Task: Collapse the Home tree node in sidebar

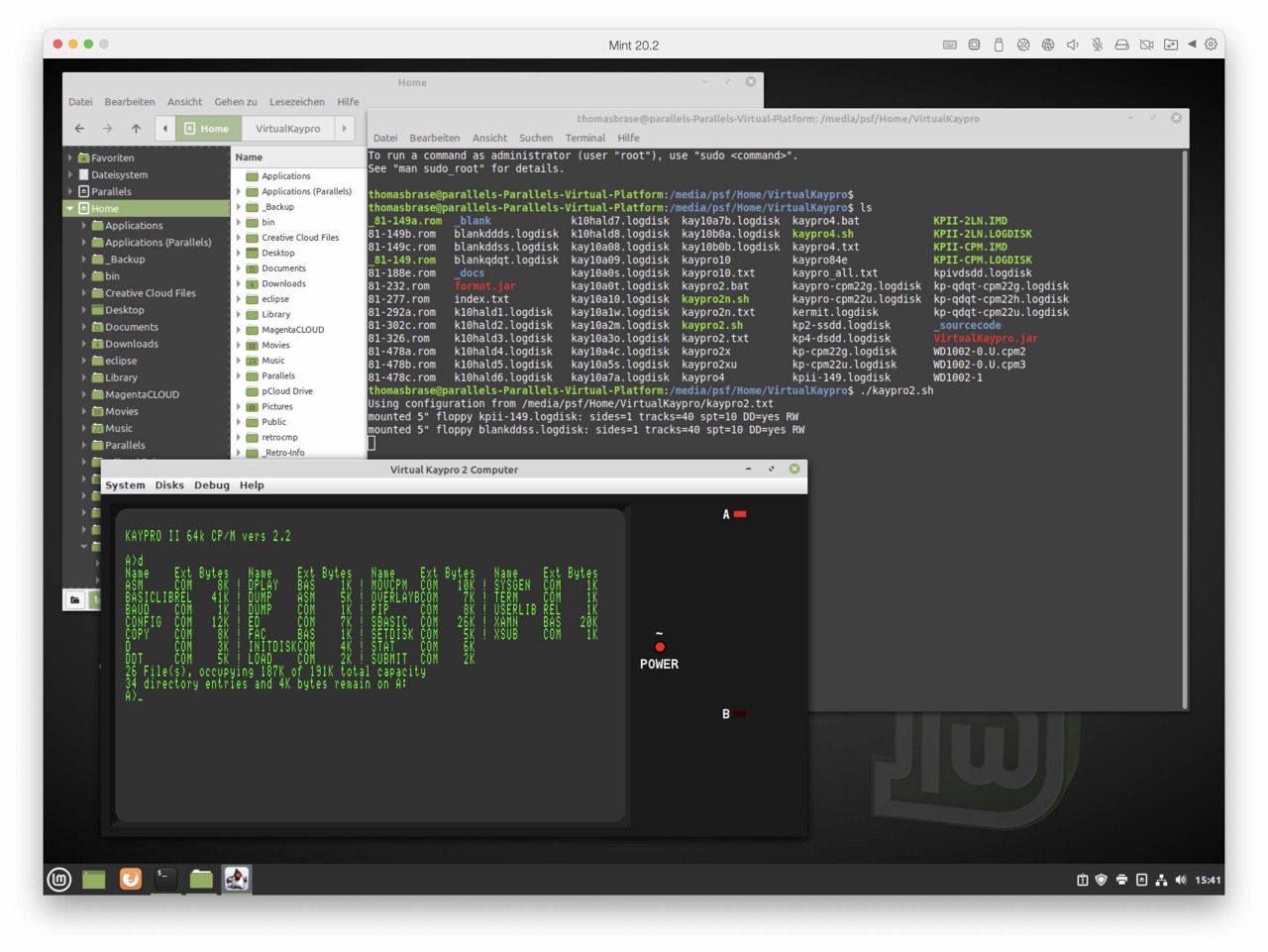Action: tap(70, 209)
